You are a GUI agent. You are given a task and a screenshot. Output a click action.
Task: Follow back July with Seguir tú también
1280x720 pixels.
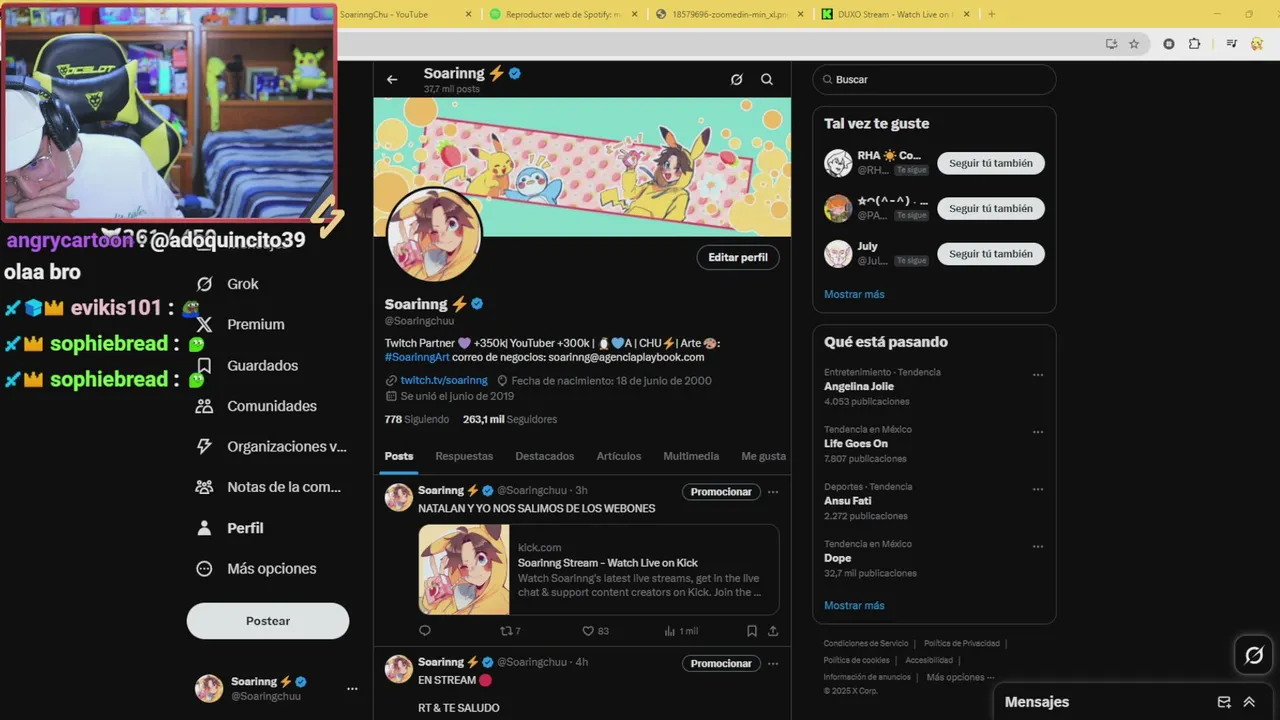[x=991, y=254]
